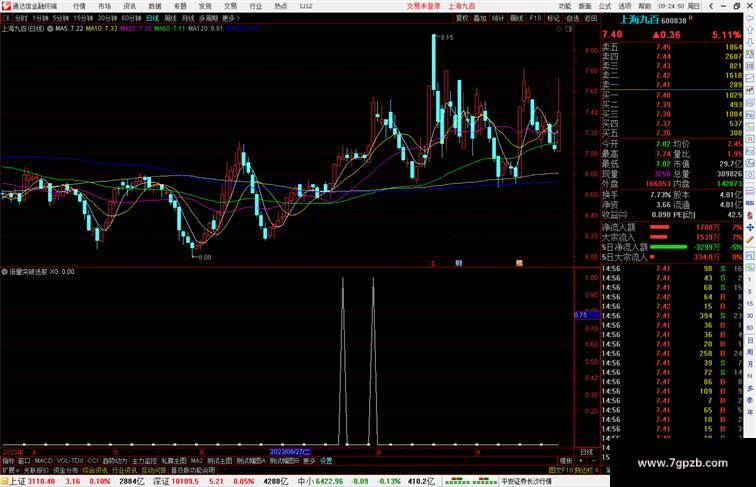Open the 帮助 menu
Viewport: 756px width, 487px height.
pos(645,6)
